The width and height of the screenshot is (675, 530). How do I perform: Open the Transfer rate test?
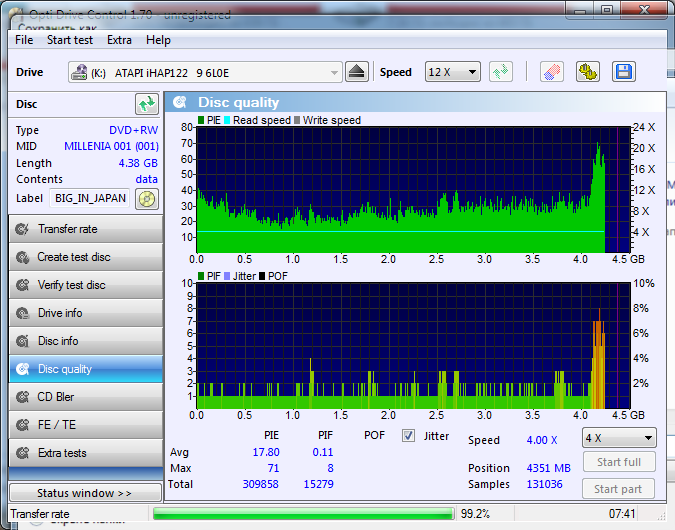tap(85, 229)
